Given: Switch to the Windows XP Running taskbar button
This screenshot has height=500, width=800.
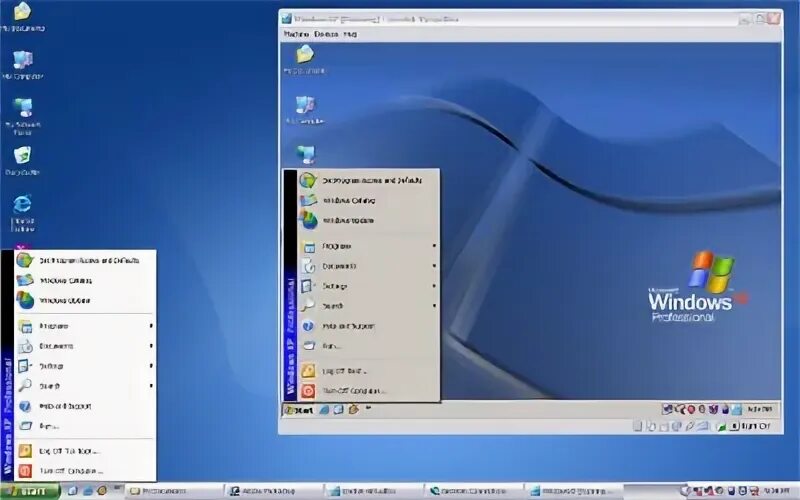Looking at the screenshot, I should (x=574, y=491).
